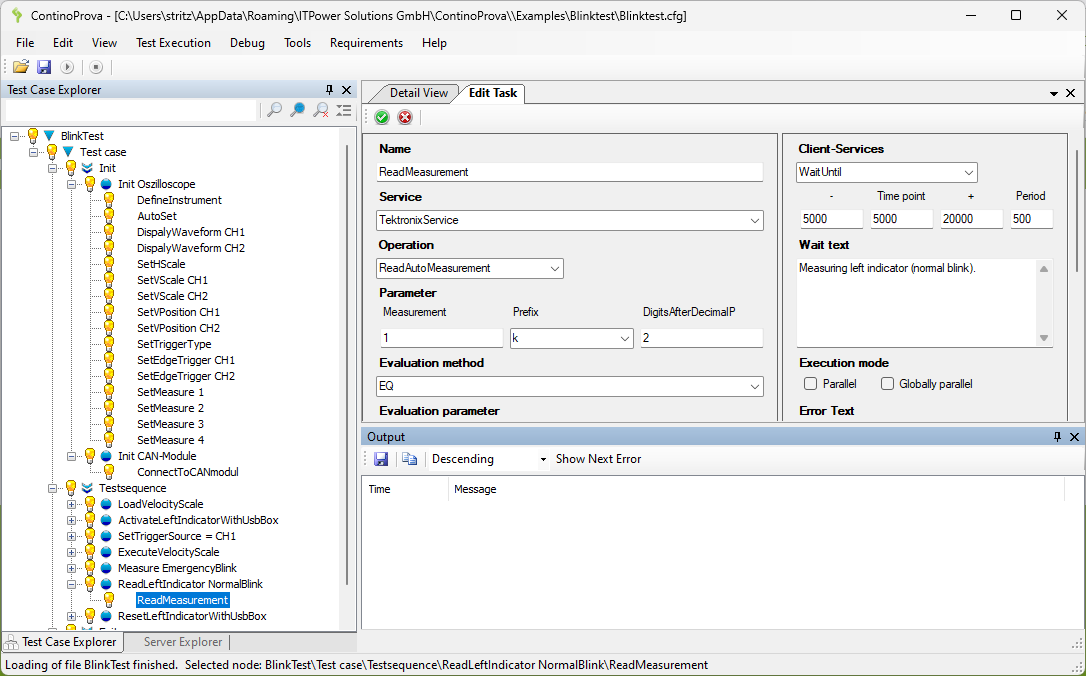Start test execution with the play icon
Image resolution: width=1086 pixels, height=676 pixels.
click(67, 67)
